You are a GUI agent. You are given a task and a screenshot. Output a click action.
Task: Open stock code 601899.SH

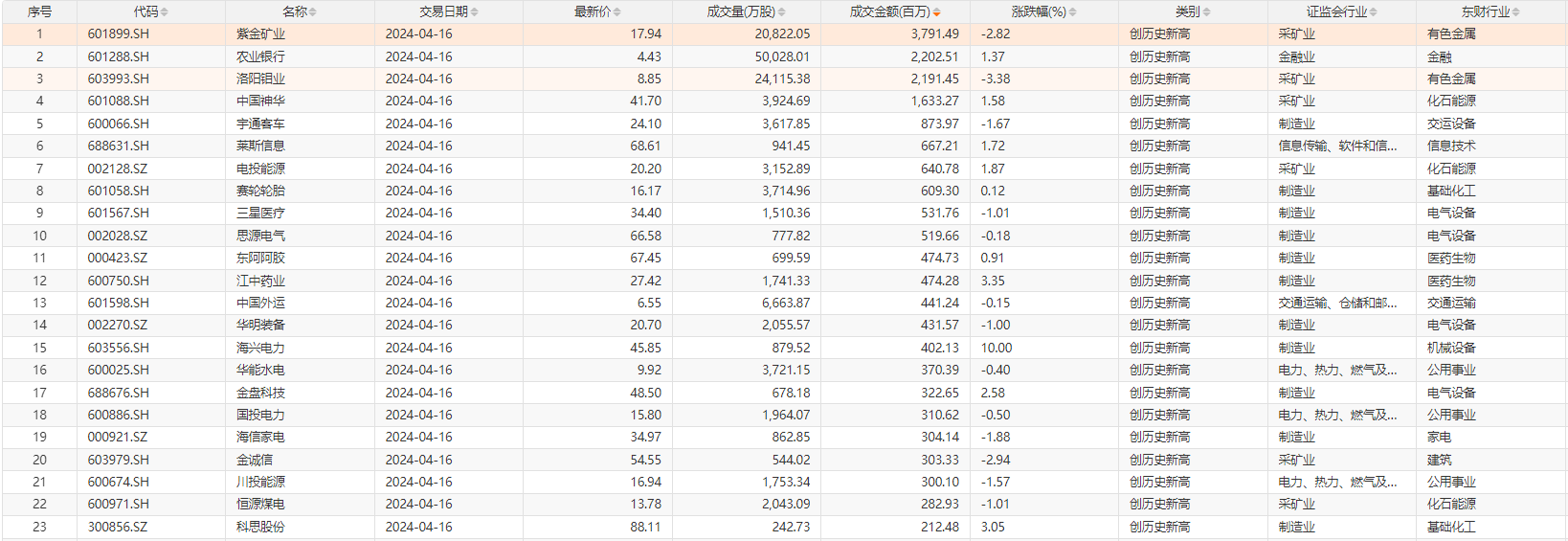tap(118, 34)
